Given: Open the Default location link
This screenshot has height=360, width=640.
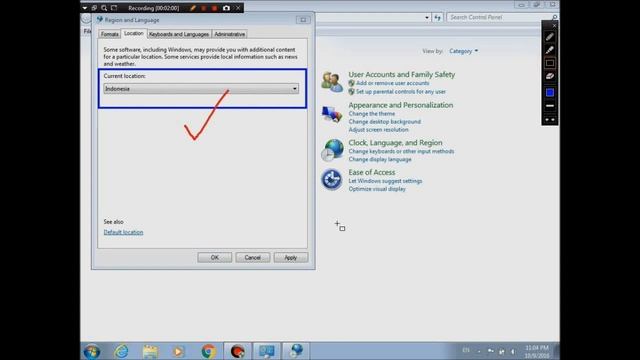Looking at the screenshot, I should coord(123,232).
